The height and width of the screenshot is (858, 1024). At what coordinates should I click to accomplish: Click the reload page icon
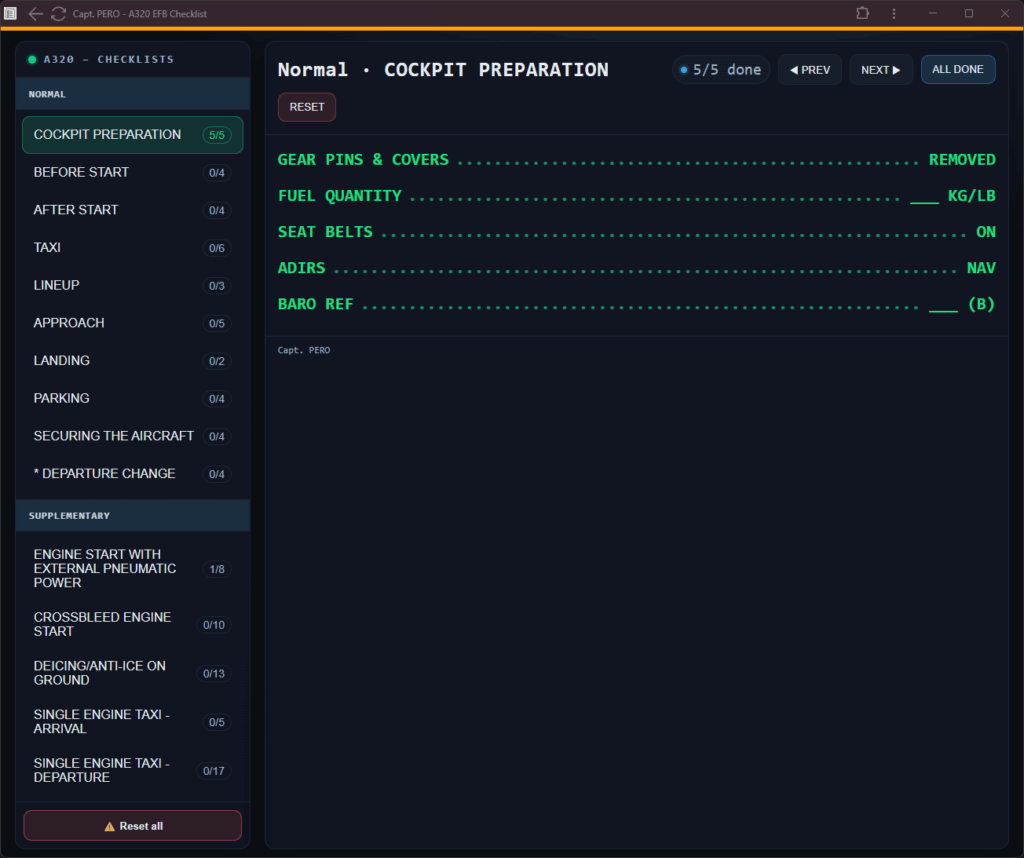[x=58, y=14]
